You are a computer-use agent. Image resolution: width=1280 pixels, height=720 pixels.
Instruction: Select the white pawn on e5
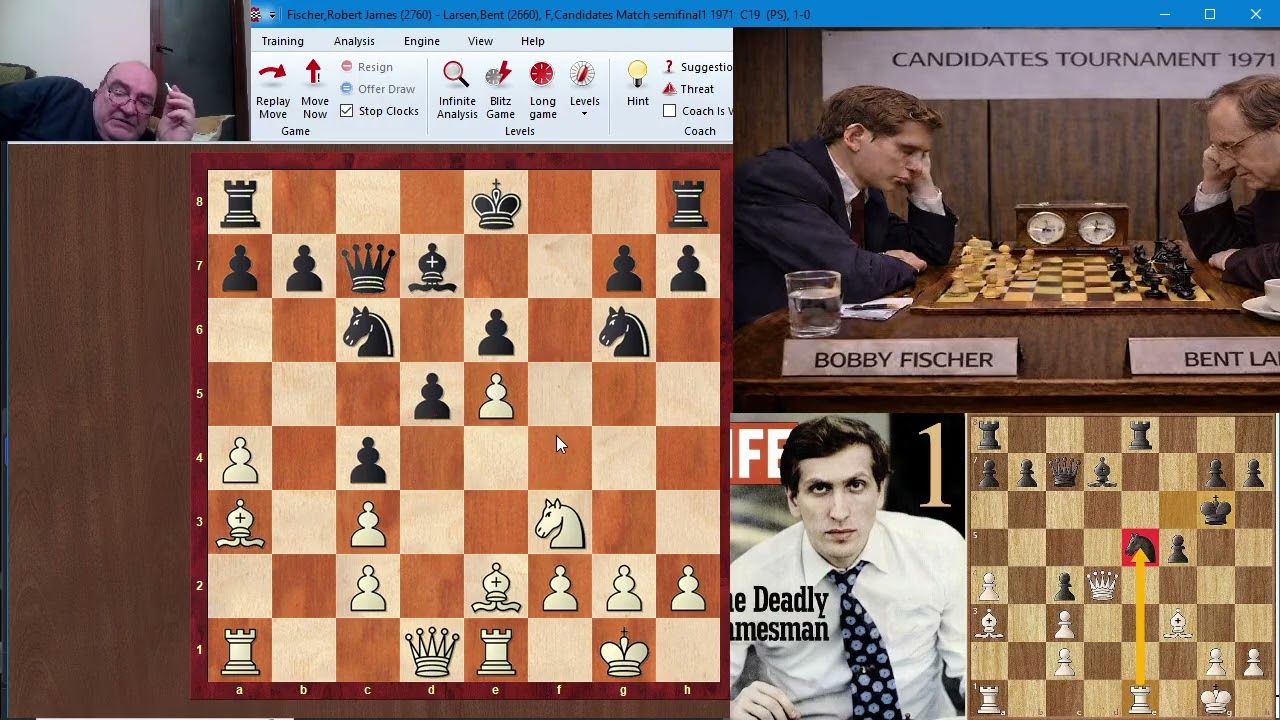(x=496, y=394)
